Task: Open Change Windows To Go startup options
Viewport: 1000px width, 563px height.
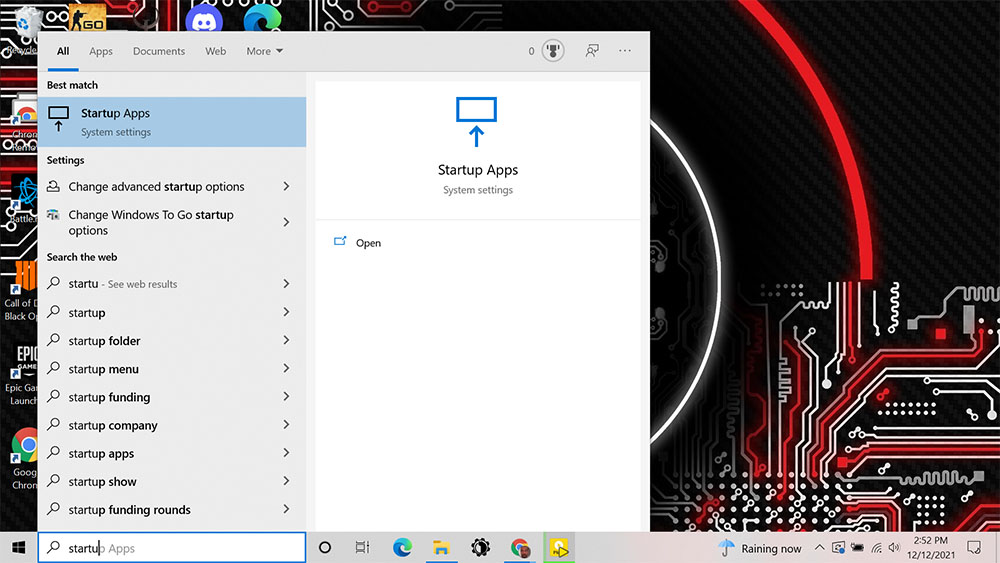Action: click(151, 223)
